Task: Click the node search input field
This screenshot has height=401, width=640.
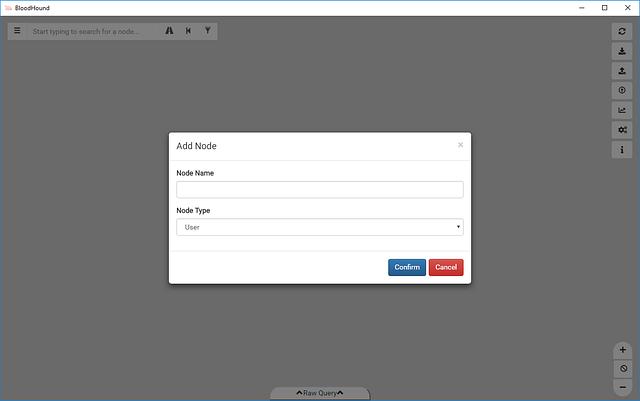Action: [94, 31]
